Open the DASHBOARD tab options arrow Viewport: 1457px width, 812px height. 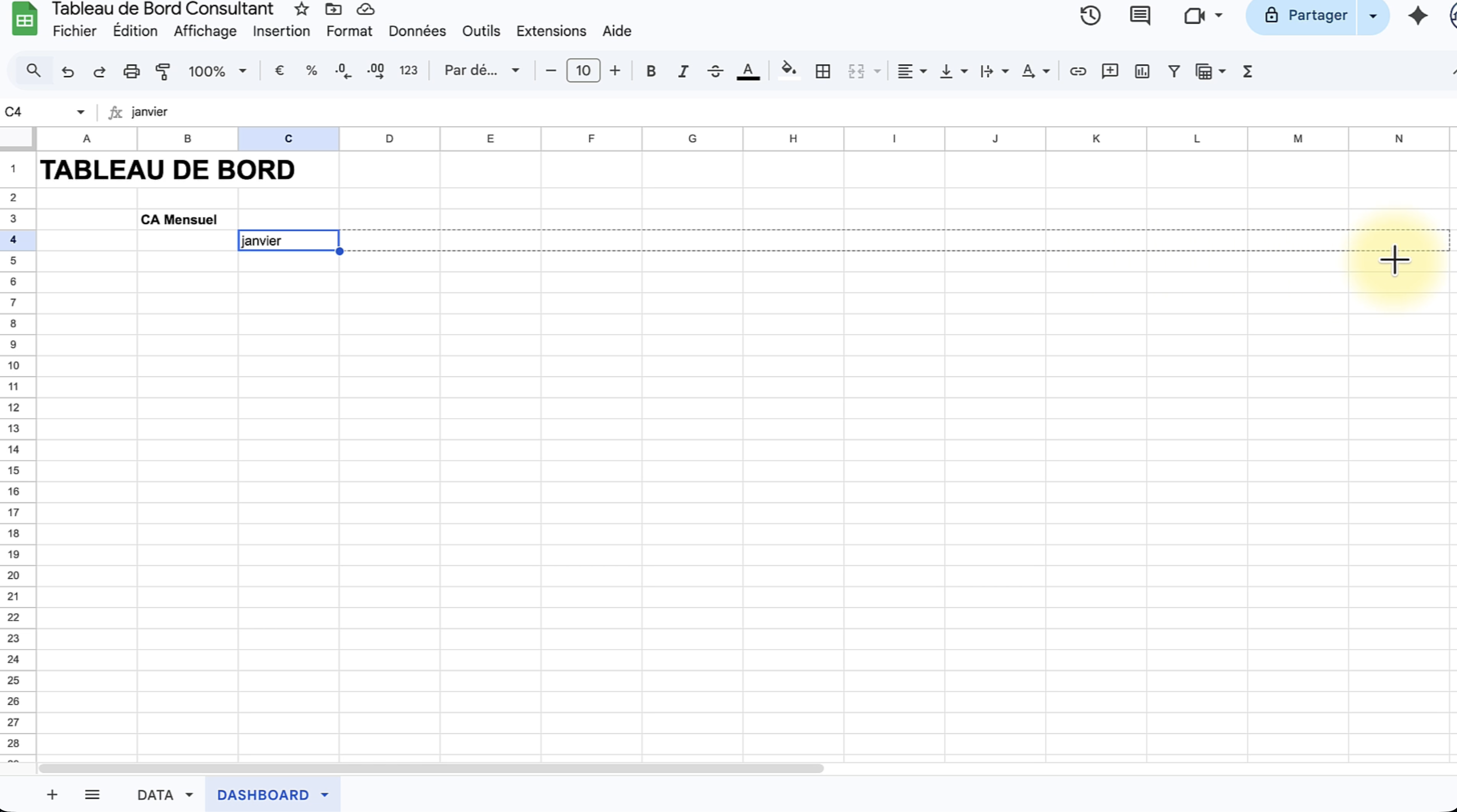[325, 795]
